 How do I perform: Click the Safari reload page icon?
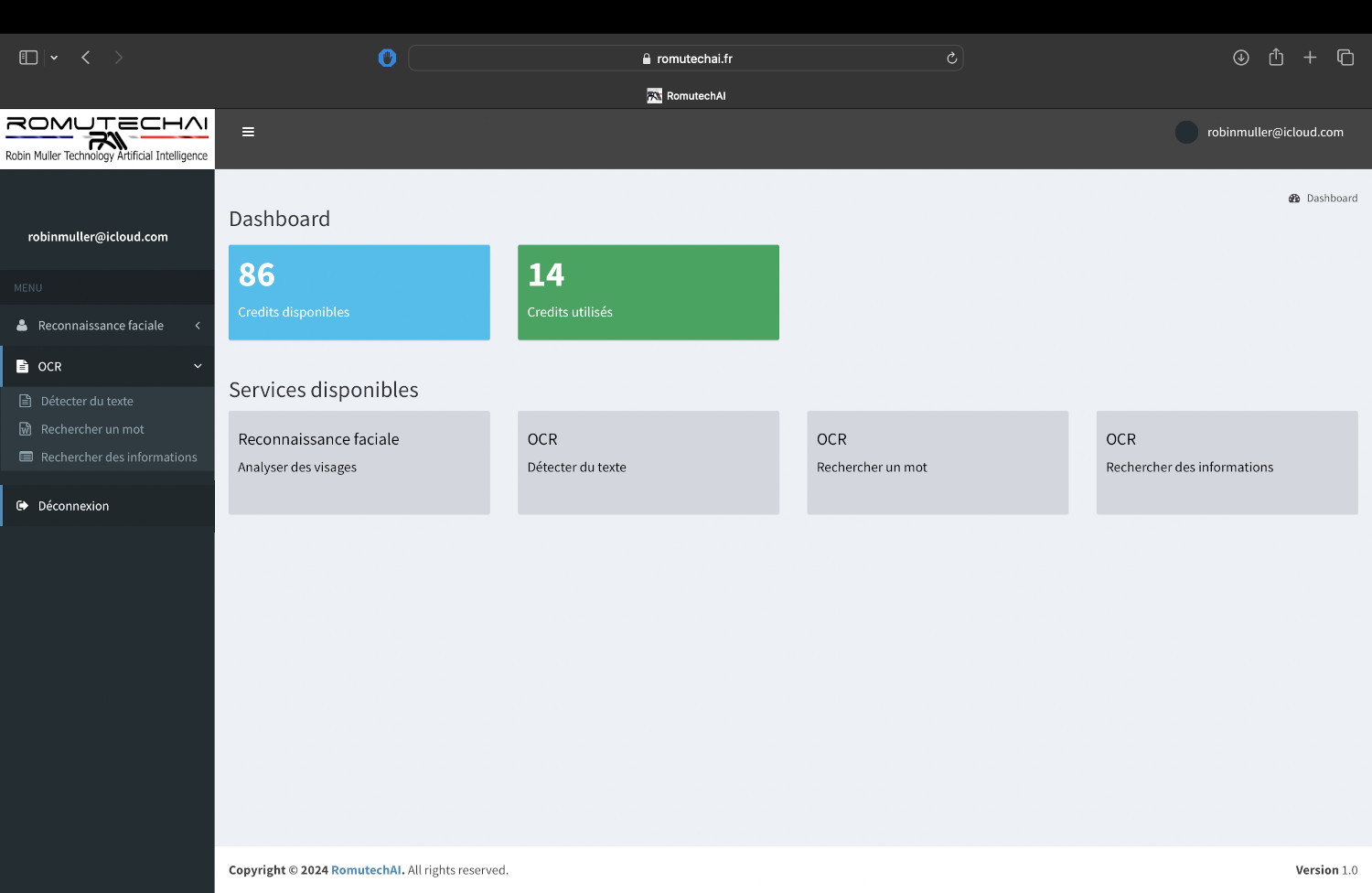[951, 59]
